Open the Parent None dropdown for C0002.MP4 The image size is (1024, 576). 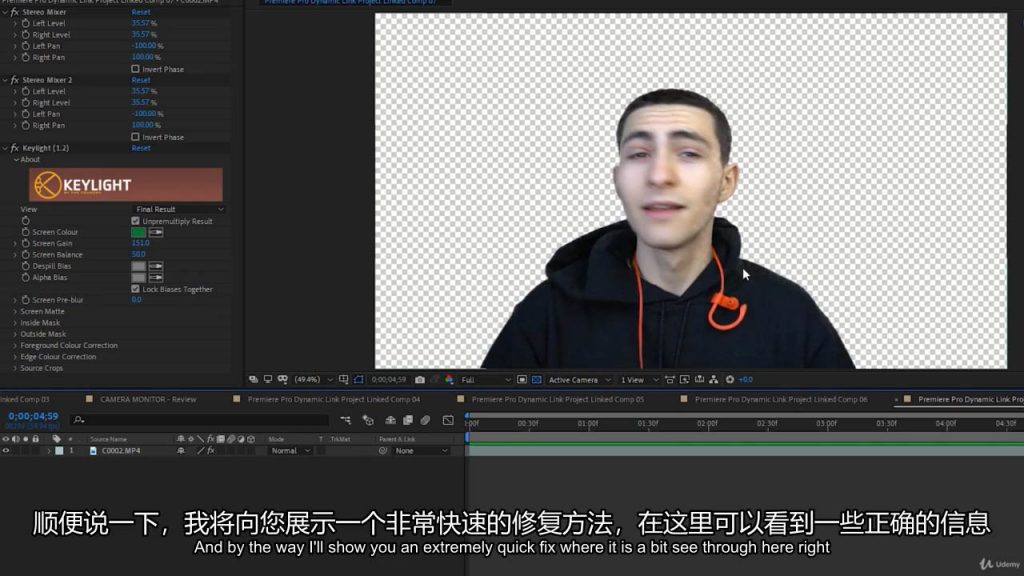coord(421,451)
